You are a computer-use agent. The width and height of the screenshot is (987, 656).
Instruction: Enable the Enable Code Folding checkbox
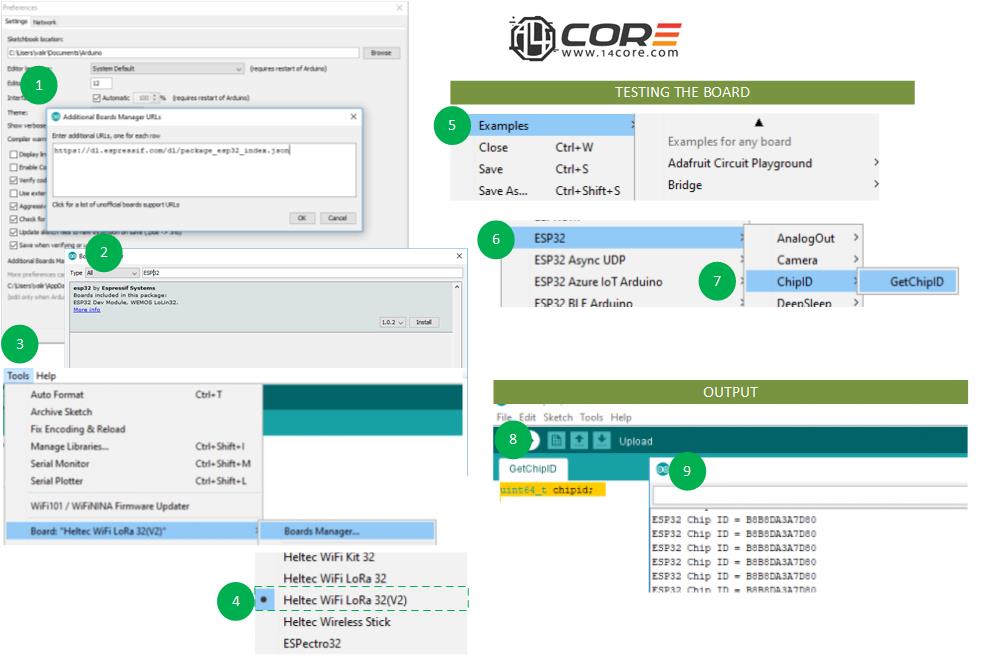[x=13, y=167]
